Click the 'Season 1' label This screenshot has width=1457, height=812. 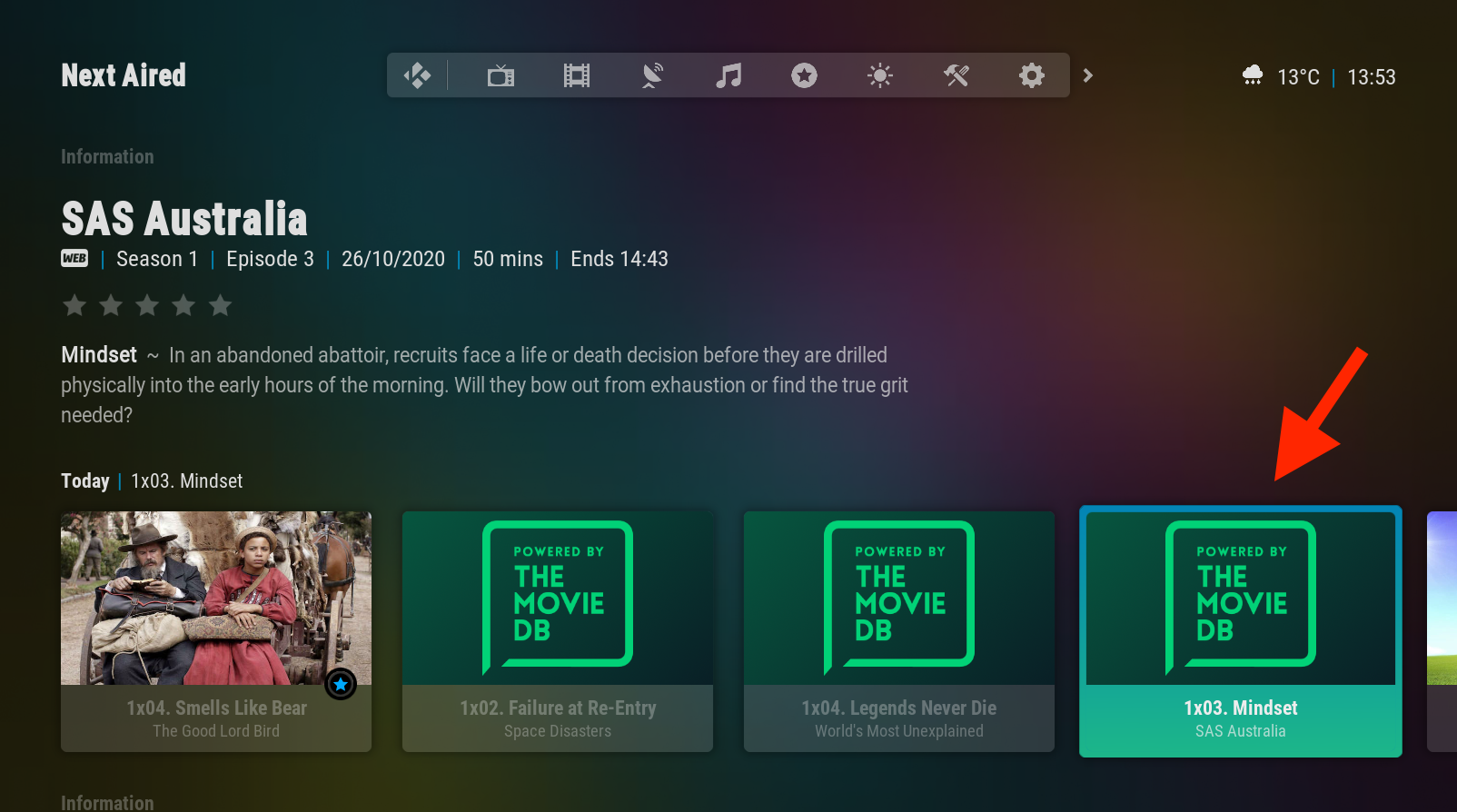(157, 259)
